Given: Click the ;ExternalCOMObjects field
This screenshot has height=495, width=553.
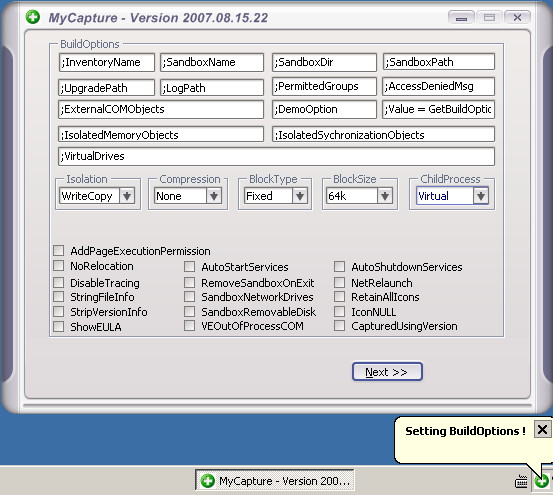Looking at the screenshot, I should coord(161,109).
